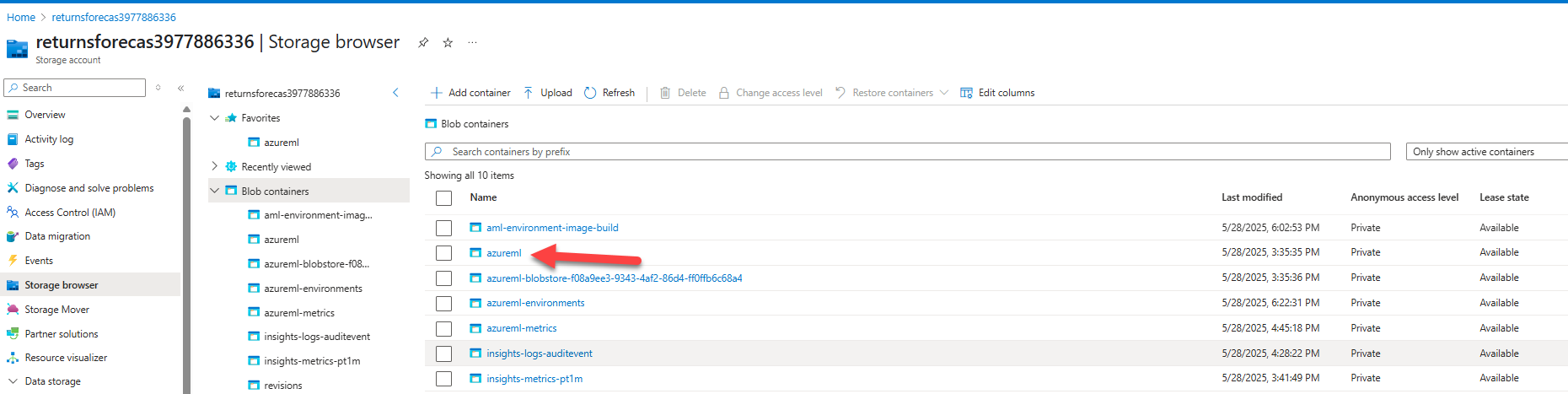The width and height of the screenshot is (1568, 394).
Task: Click the storage account icon in header
Action: (17, 49)
